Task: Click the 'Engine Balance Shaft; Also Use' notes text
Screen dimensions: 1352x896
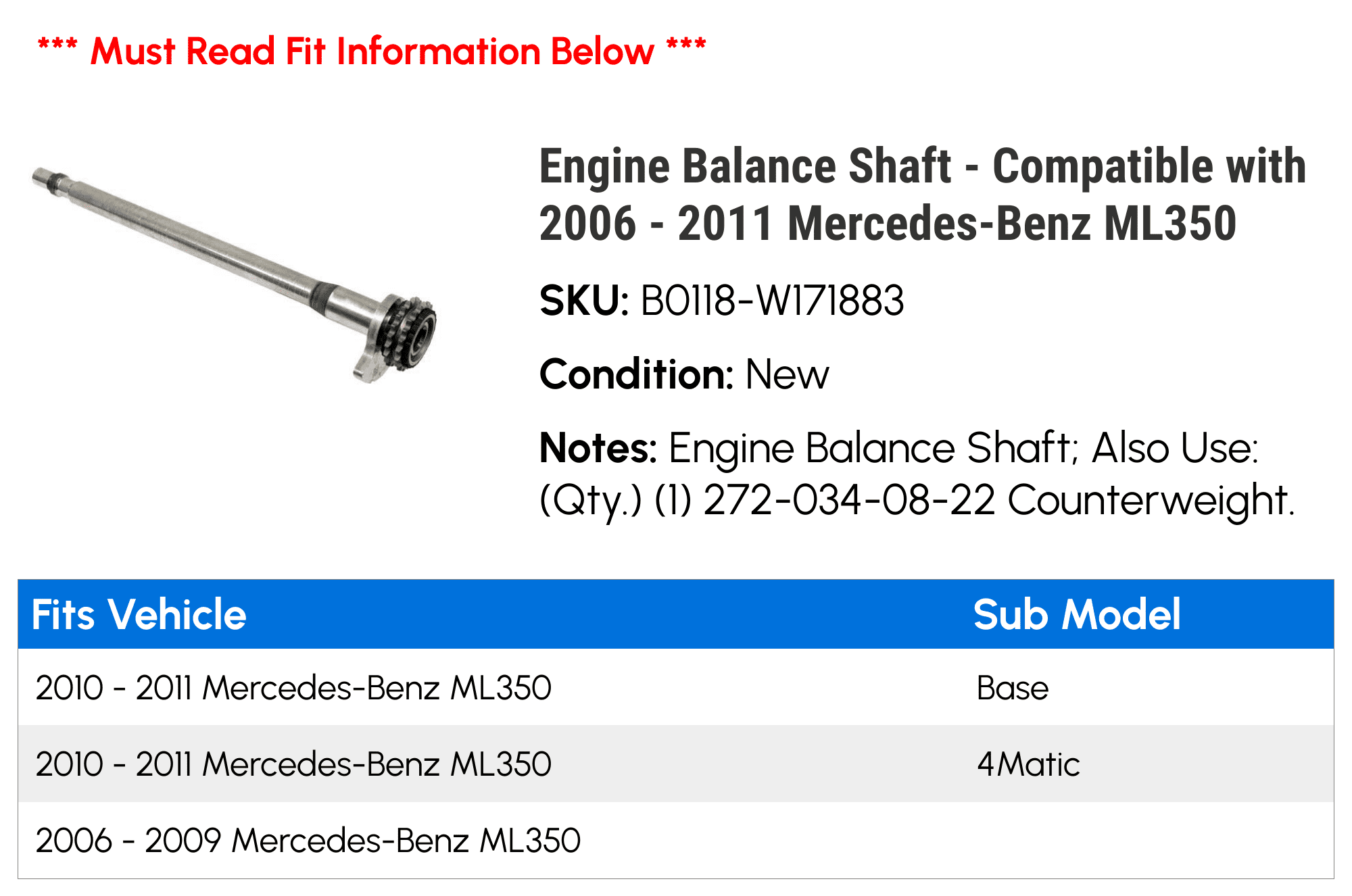Action: pyautogui.click(x=963, y=448)
